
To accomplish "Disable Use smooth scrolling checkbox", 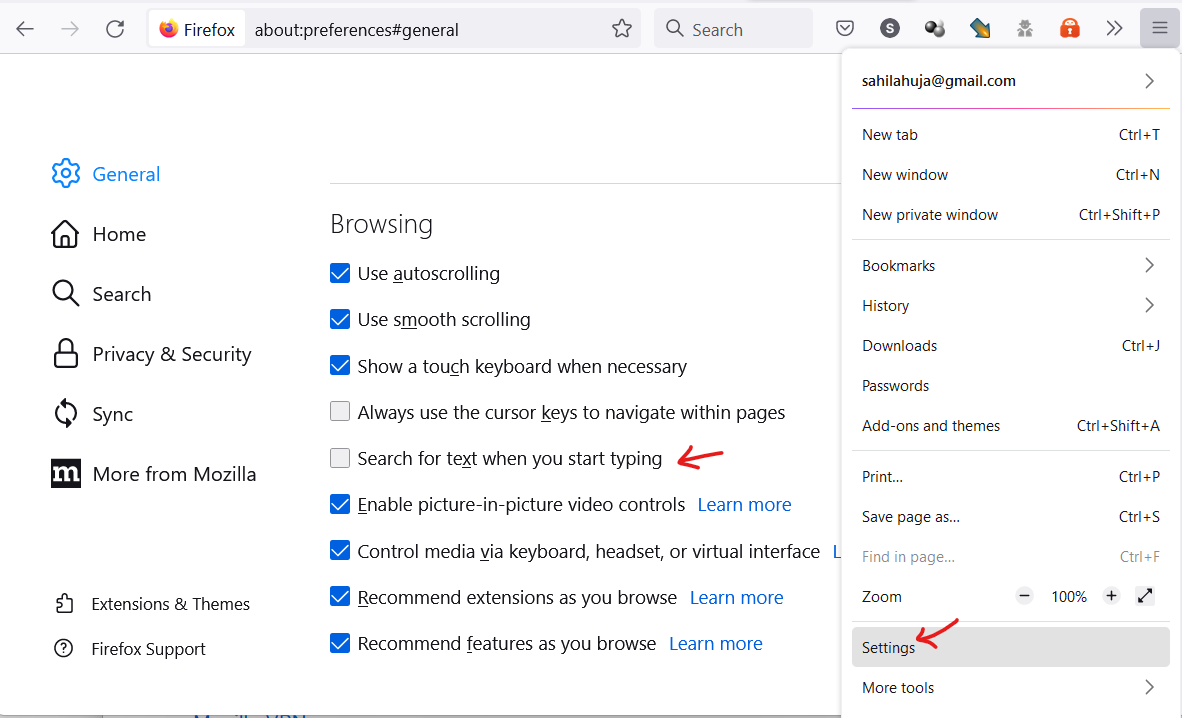I will pos(341,320).
